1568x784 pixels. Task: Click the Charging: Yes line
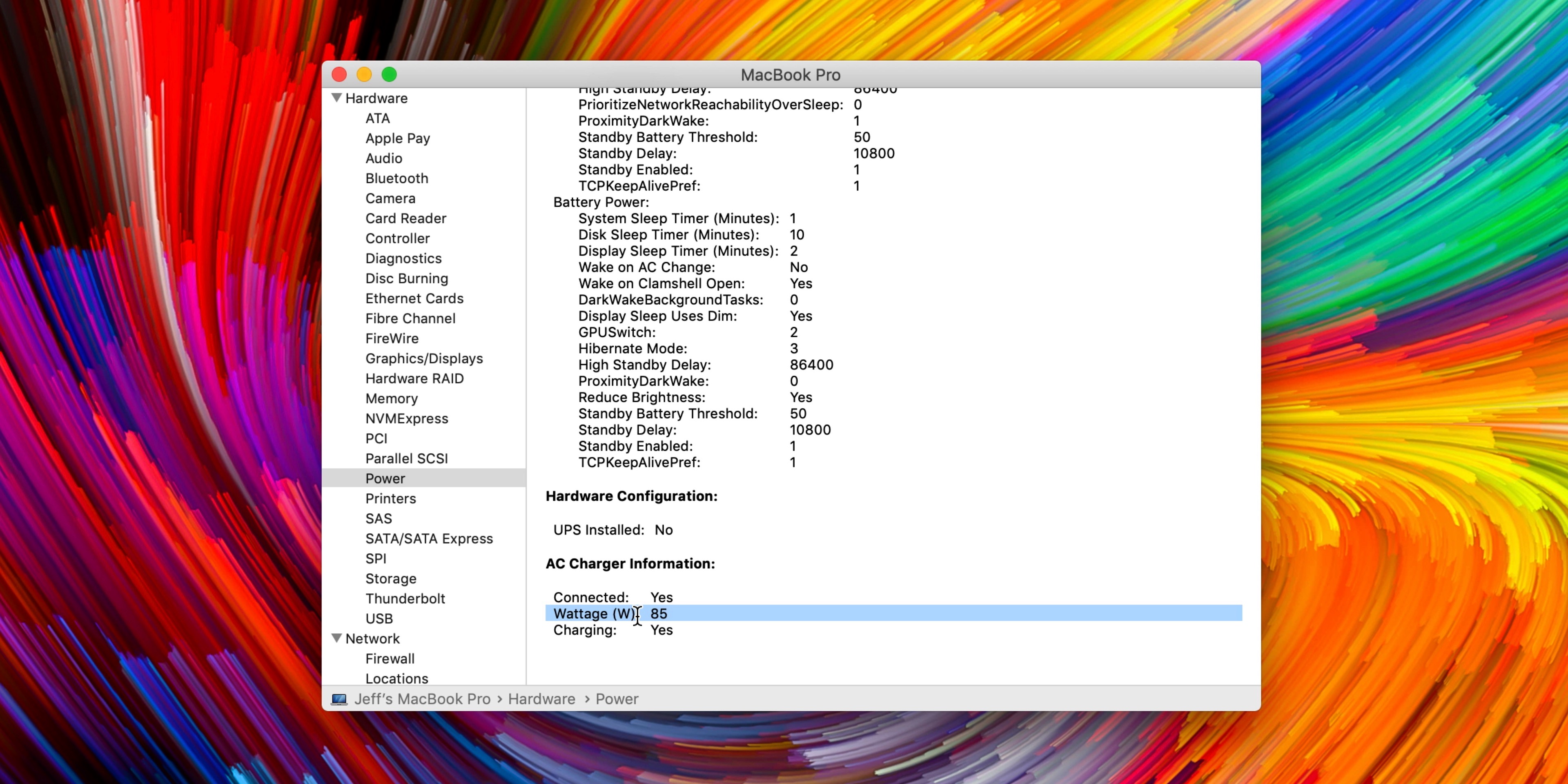[613, 630]
